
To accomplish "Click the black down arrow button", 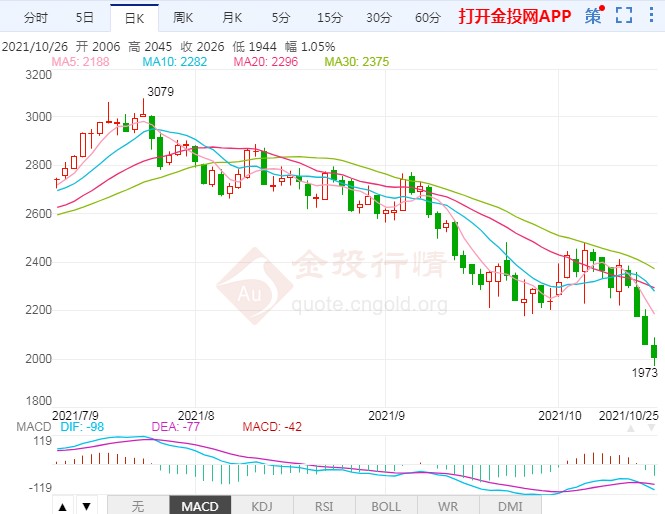I will tap(87, 506).
